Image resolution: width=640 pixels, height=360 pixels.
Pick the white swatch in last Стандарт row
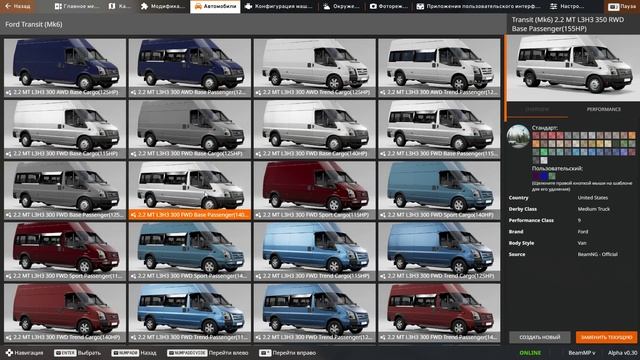[544, 160]
